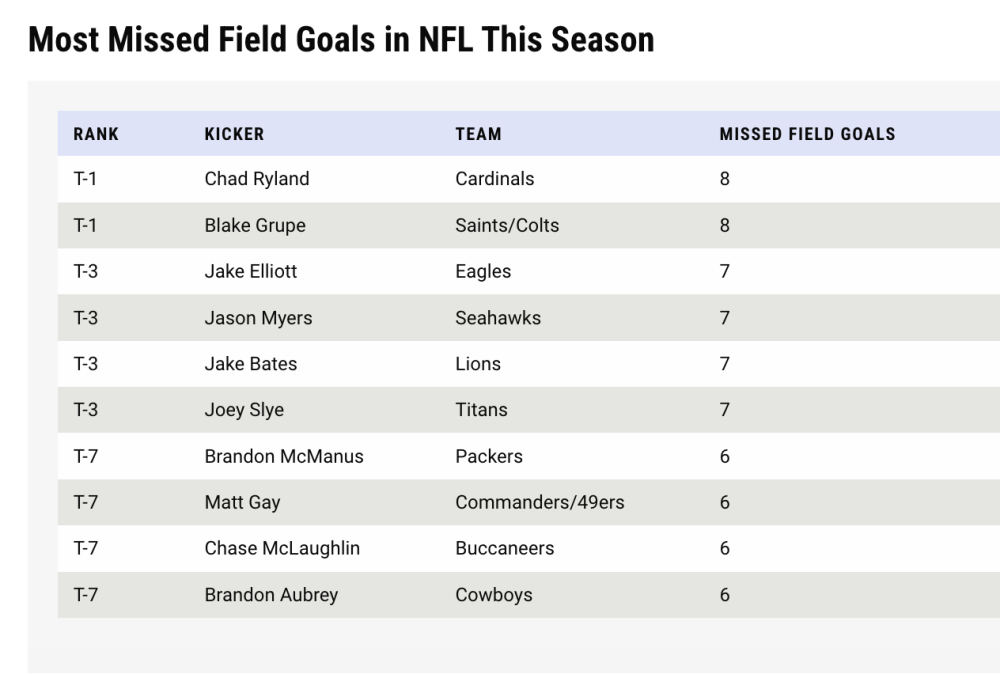Select Blake Grupe in the kicker column
1000x674 pixels.
point(255,226)
